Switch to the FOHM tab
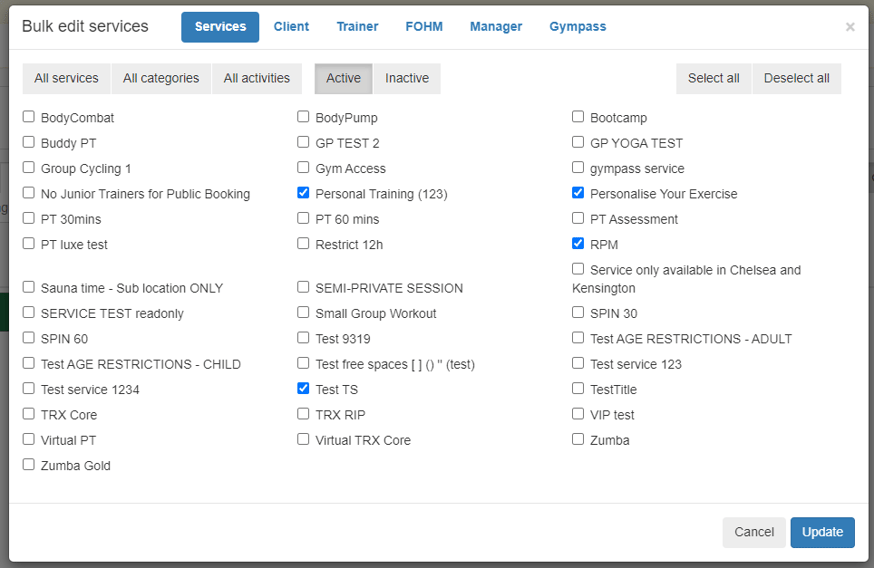Image resolution: width=874 pixels, height=568 pixels. 424,27
